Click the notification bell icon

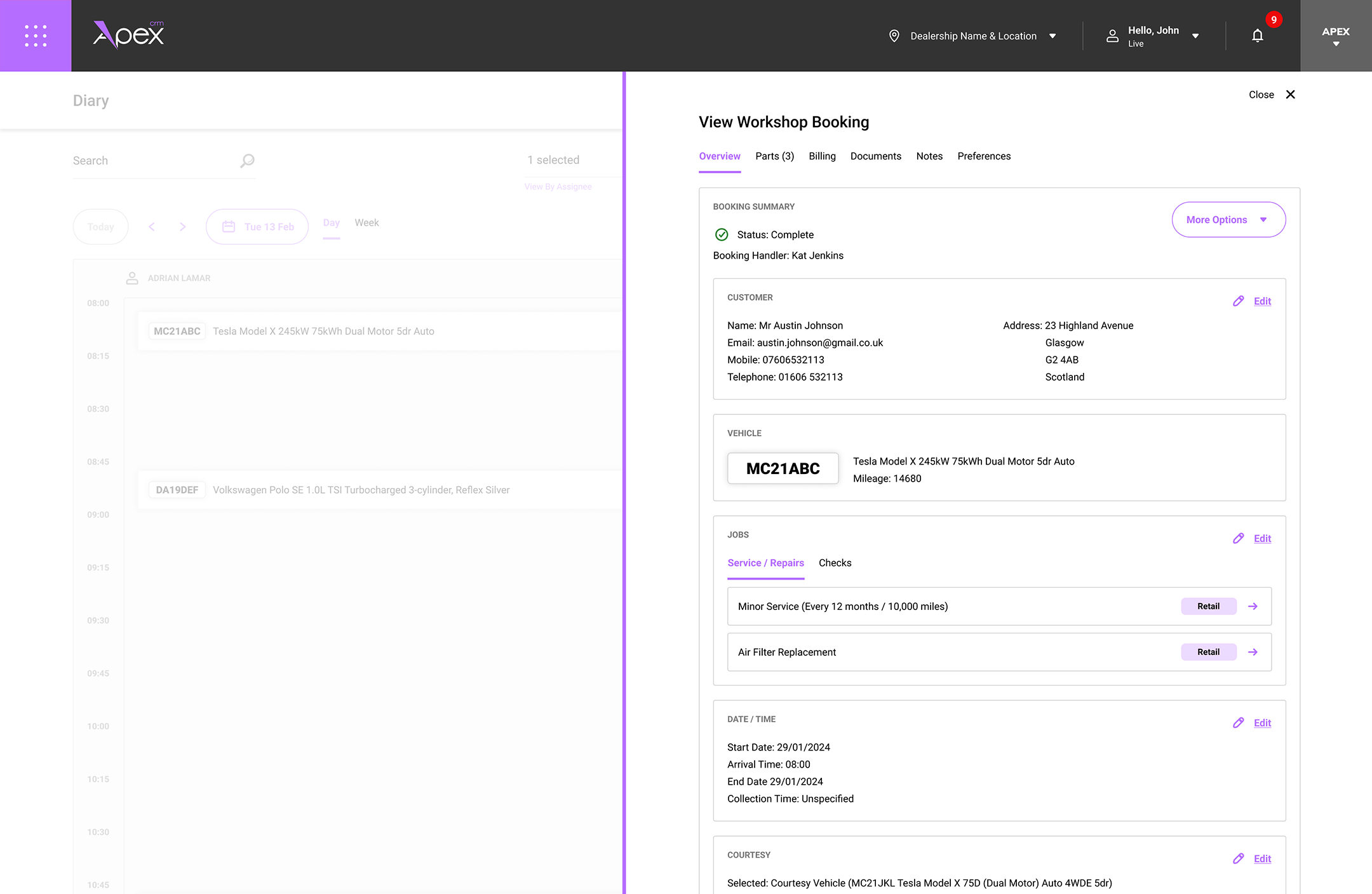(x=1257, y=36)
